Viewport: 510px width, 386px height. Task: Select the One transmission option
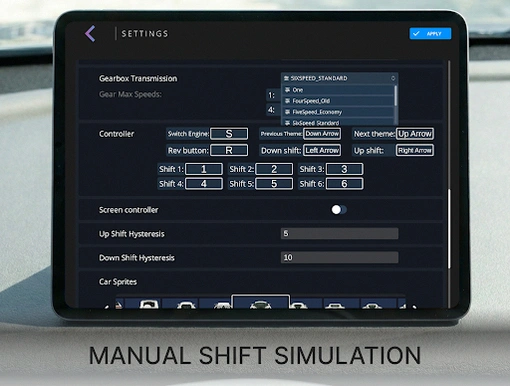[x=338, y=90]
